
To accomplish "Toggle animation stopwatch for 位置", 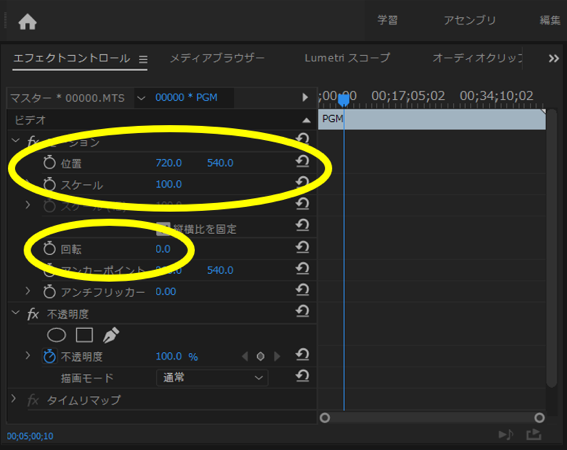I will (50, 163).
